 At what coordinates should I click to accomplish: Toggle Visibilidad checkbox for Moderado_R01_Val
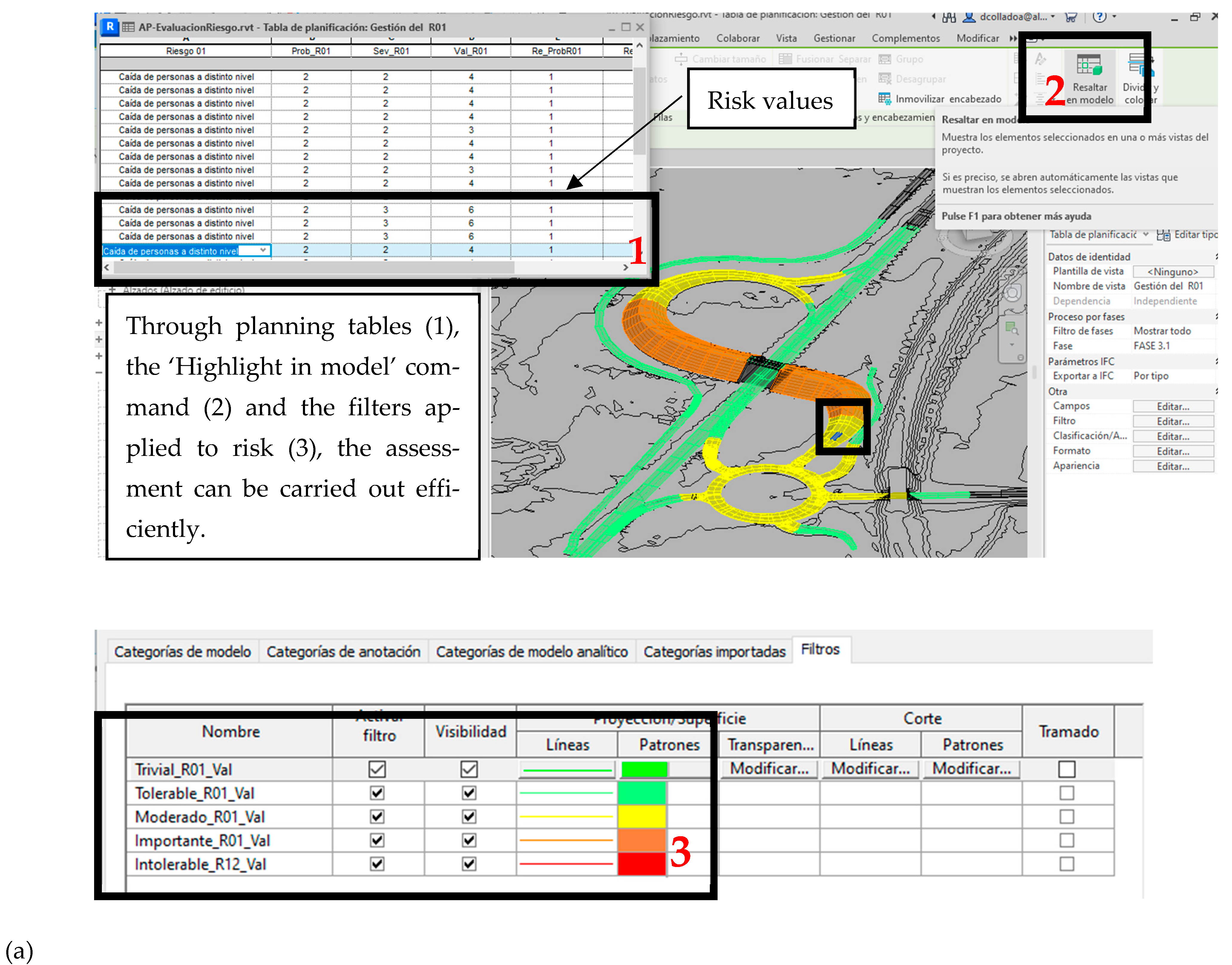point(469,817)
